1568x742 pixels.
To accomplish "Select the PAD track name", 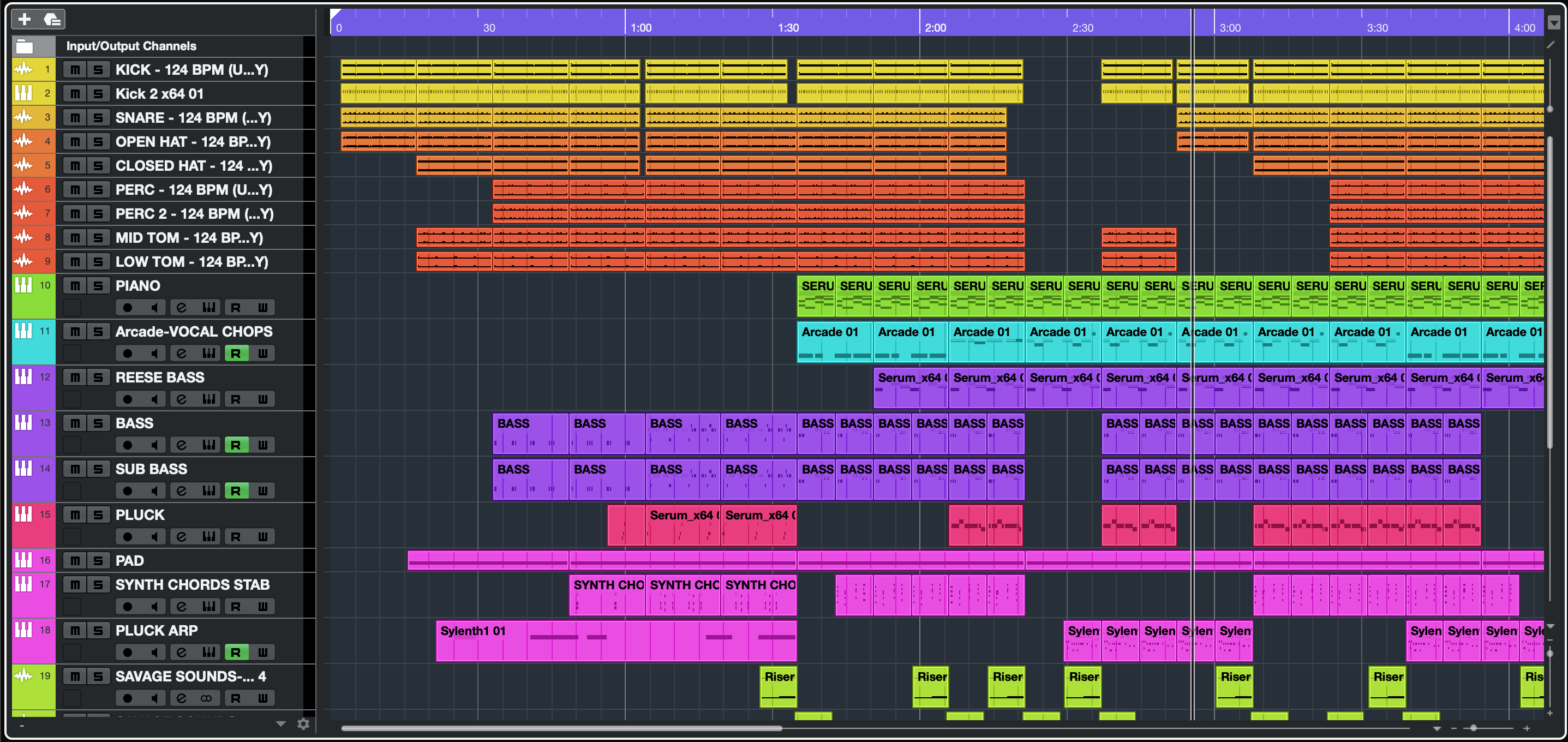I will click(130, 561).
